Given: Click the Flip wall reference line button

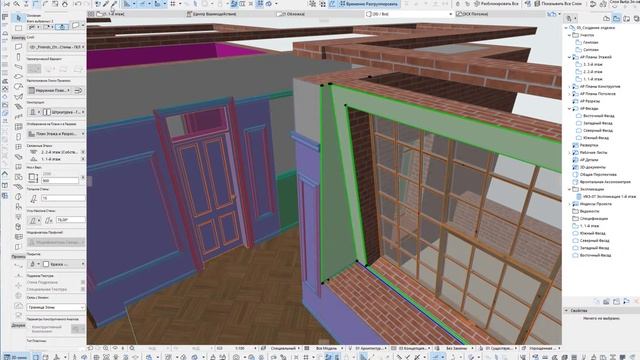Looking at the screenshot, I should [78, 90].
